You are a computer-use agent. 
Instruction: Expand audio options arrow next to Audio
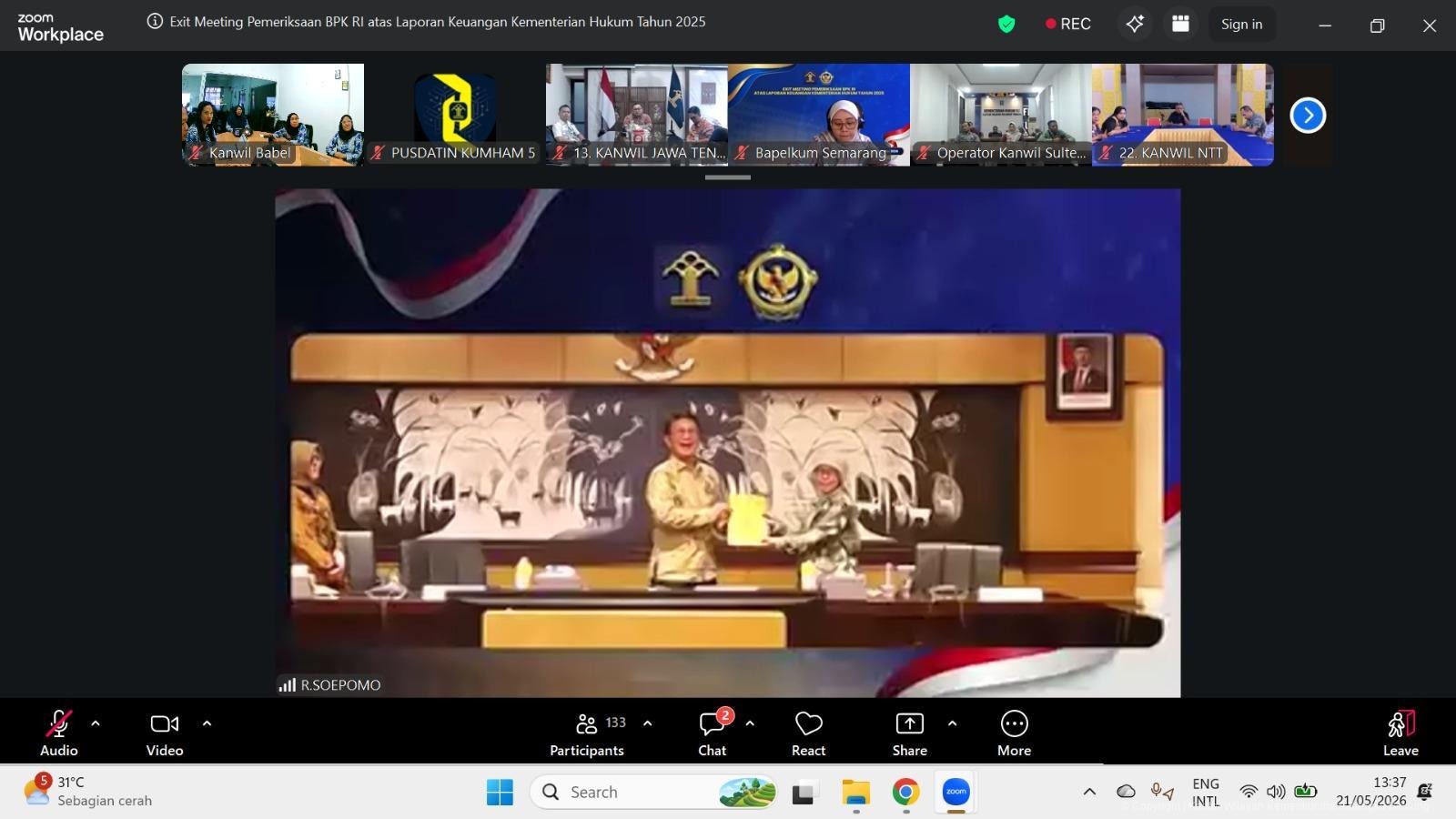96,723
